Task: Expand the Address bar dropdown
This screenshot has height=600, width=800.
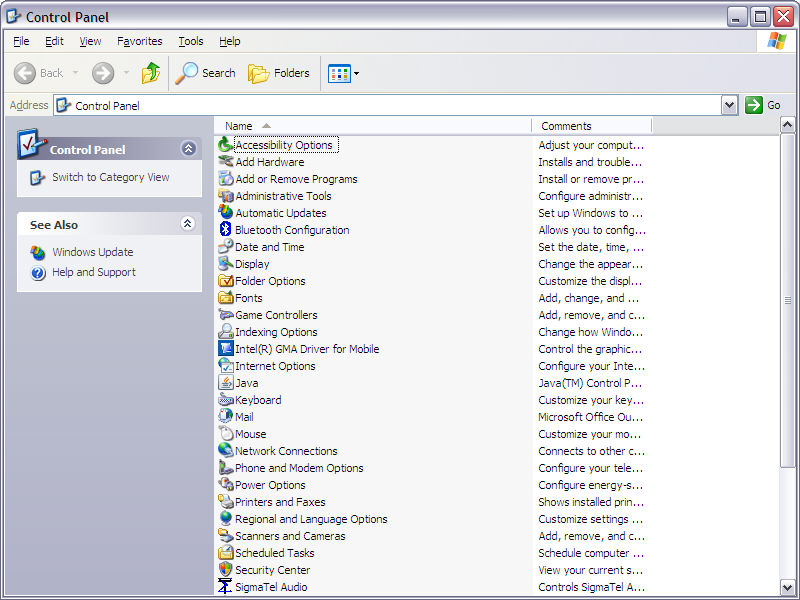Action: click(x=730, y=106)
